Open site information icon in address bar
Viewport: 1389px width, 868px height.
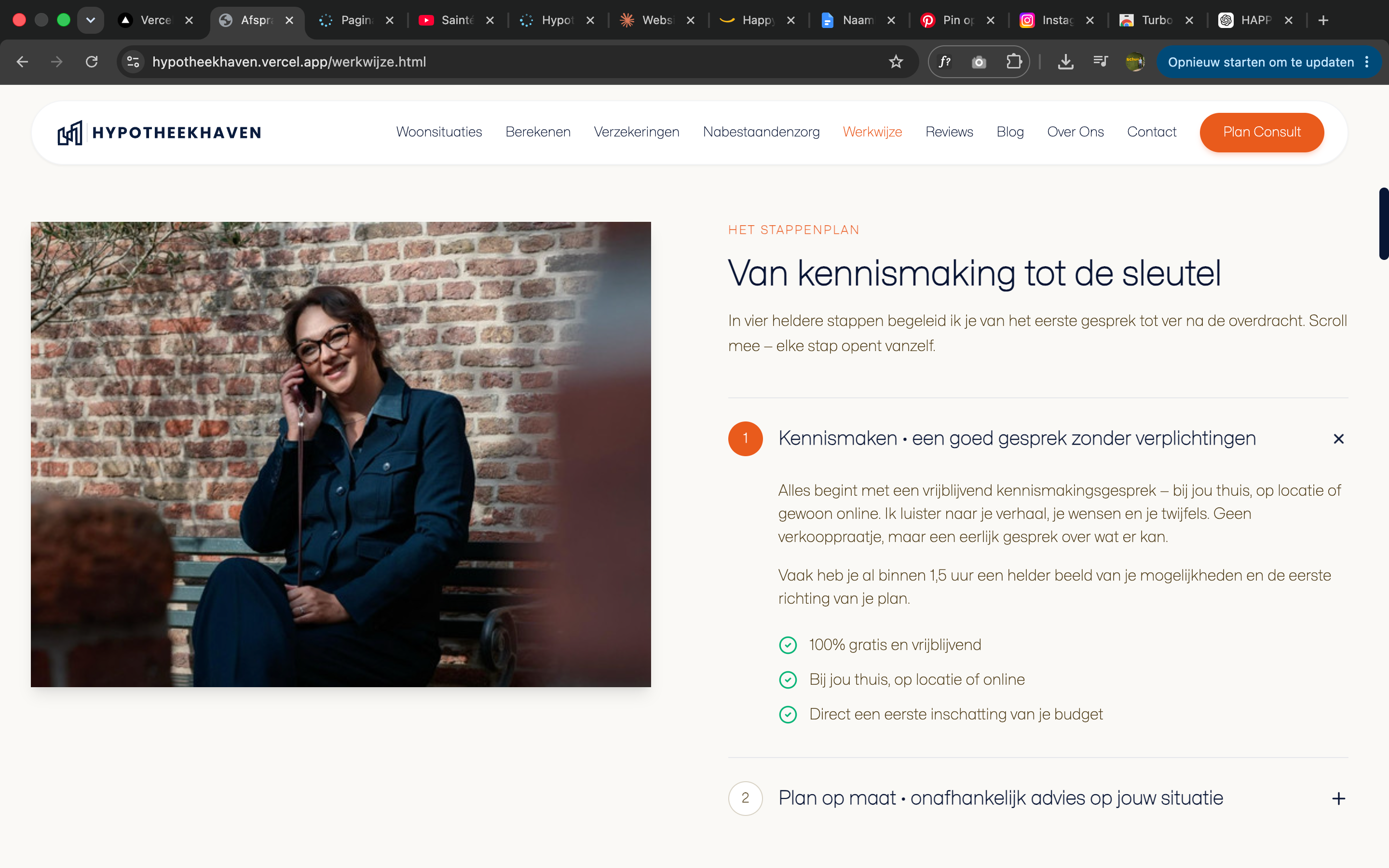pos(133,61)
